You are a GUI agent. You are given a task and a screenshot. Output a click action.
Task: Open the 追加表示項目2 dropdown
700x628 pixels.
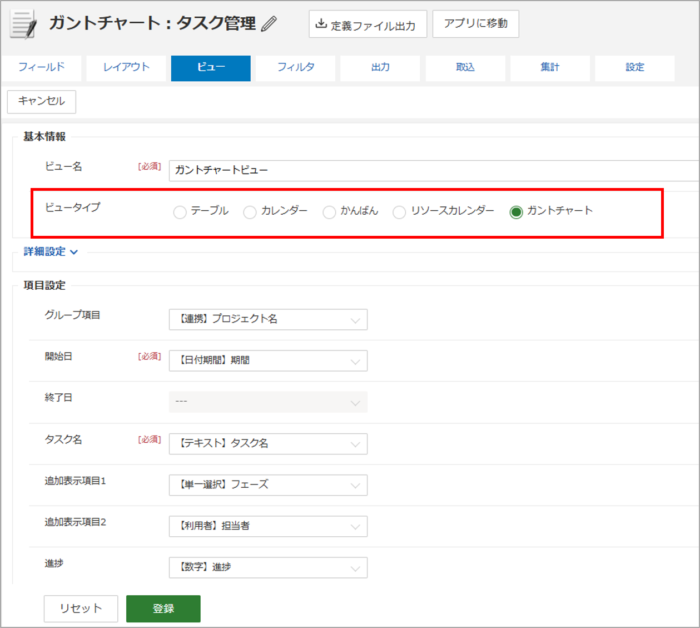(x=268, y=526)
